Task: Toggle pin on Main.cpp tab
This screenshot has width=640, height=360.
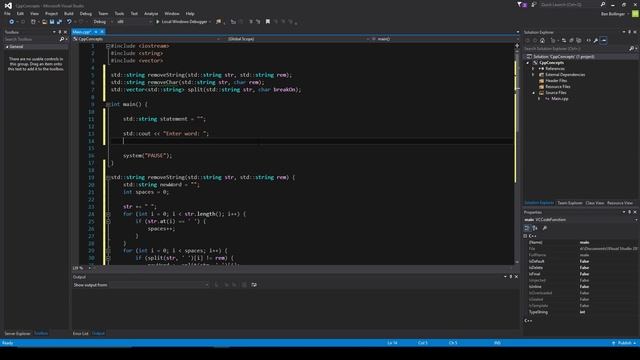Action: [96, 32]
